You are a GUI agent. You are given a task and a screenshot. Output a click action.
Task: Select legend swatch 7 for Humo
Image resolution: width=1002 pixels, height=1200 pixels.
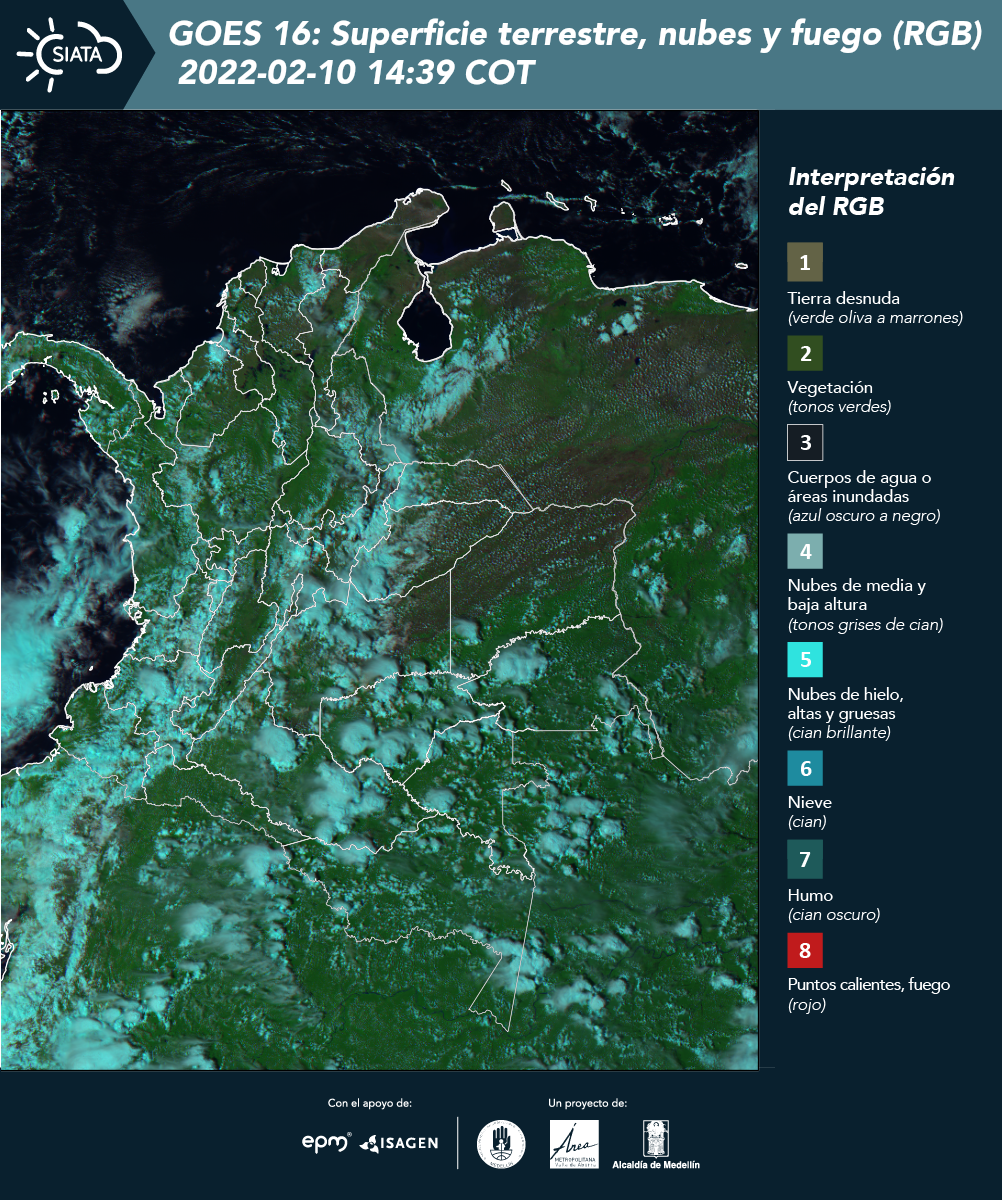coord(805,859)
